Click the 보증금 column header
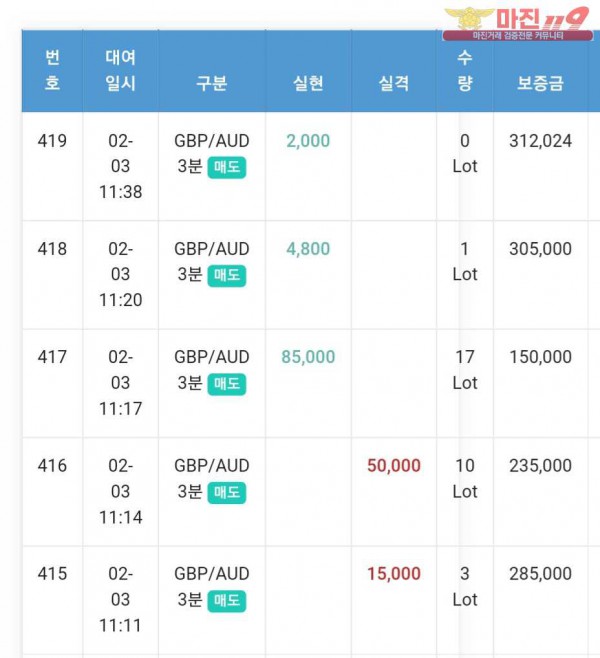Screen dimensions: 600x658 [x=541, y=83]
